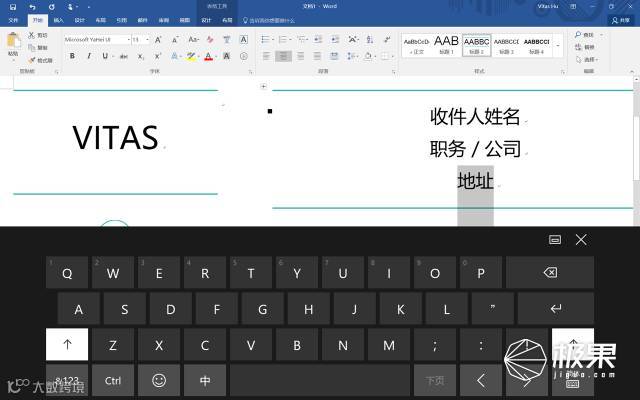Expand multilevel list options

tap(307, 40)
